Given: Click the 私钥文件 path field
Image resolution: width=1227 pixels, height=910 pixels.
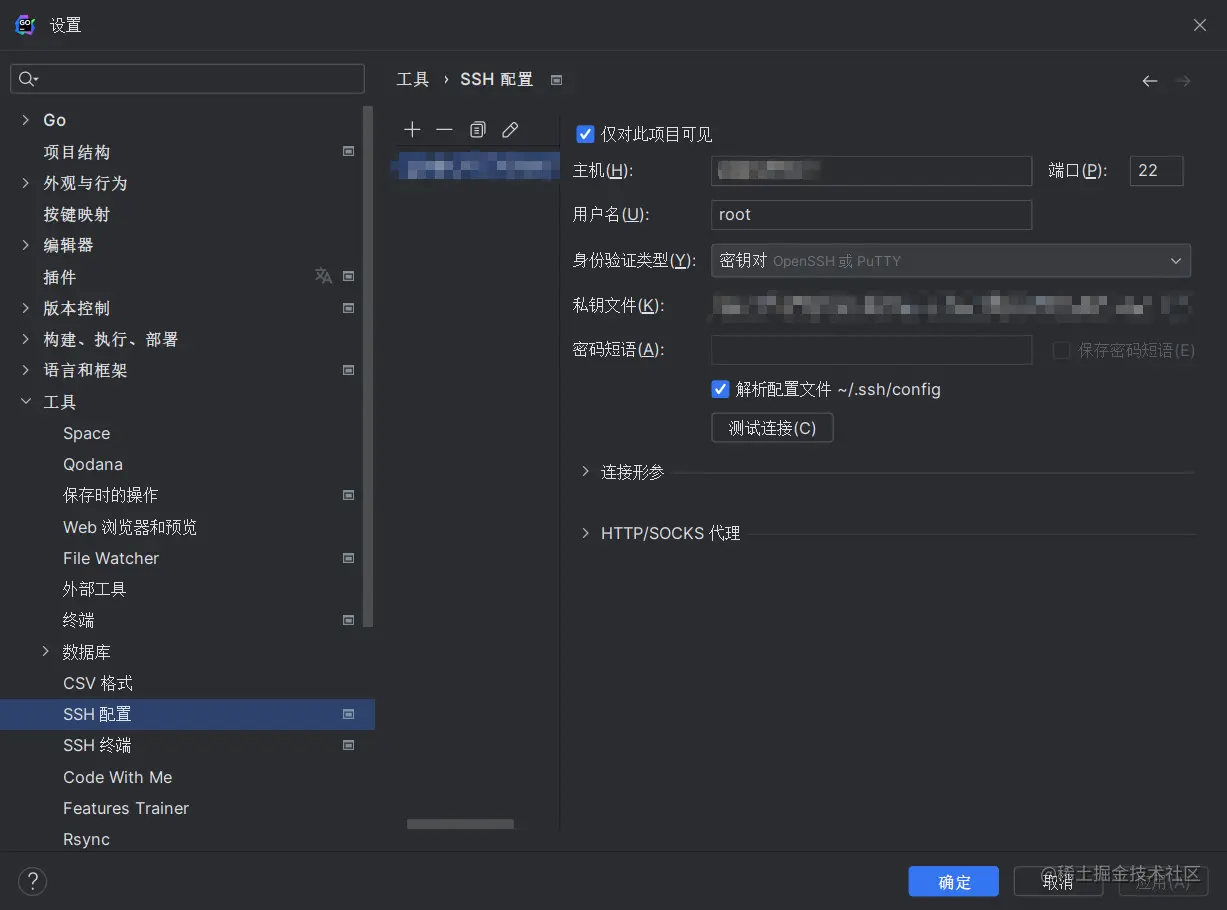Looking at the screenshot, I should tap(951, 305).
